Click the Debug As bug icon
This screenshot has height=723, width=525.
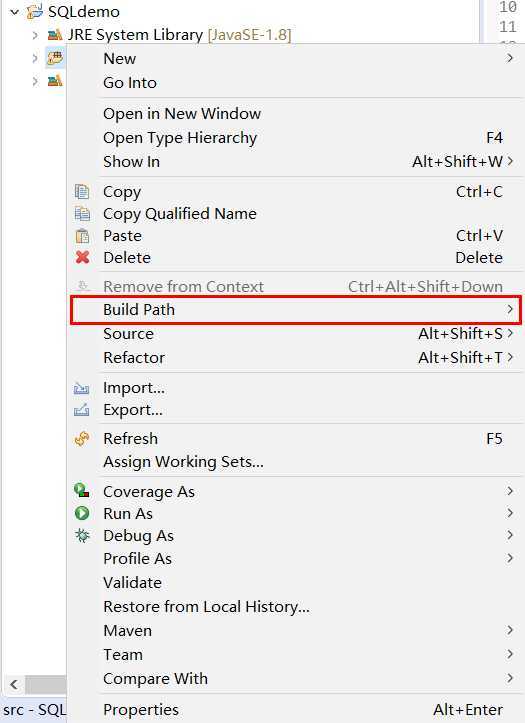point(82,535)
